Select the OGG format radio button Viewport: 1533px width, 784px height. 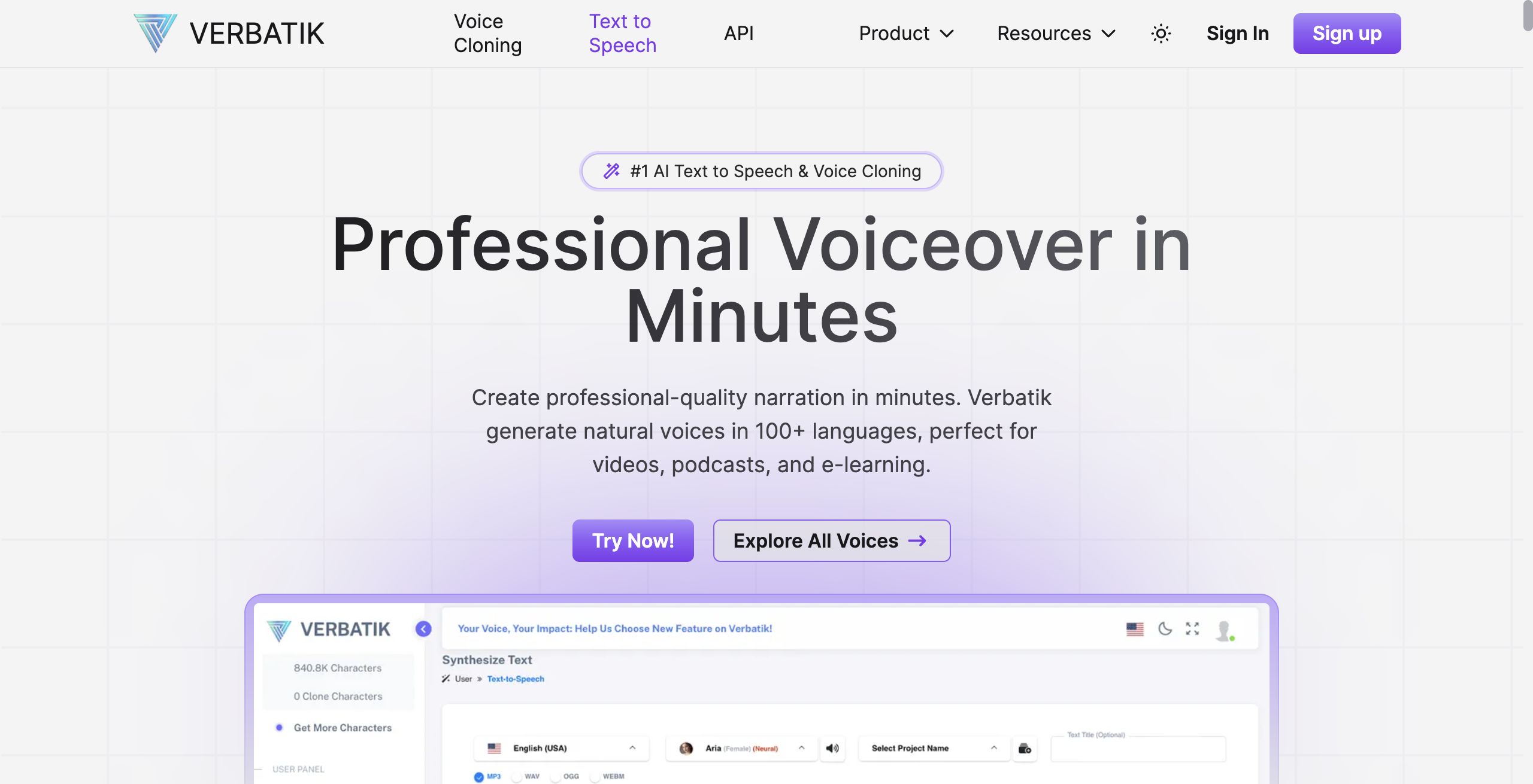coord(556,777)
